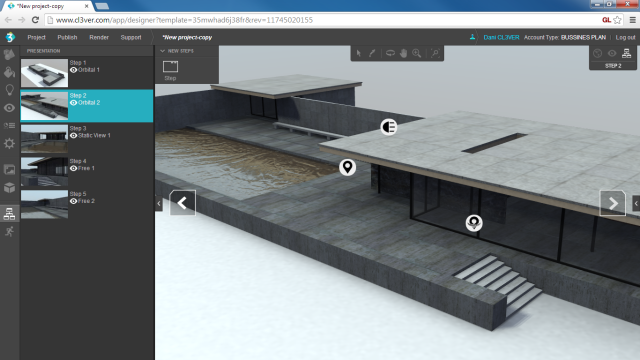Click the user profile icon beside Dani CL3VER
640x360 pixels.
tap(472, 37)
